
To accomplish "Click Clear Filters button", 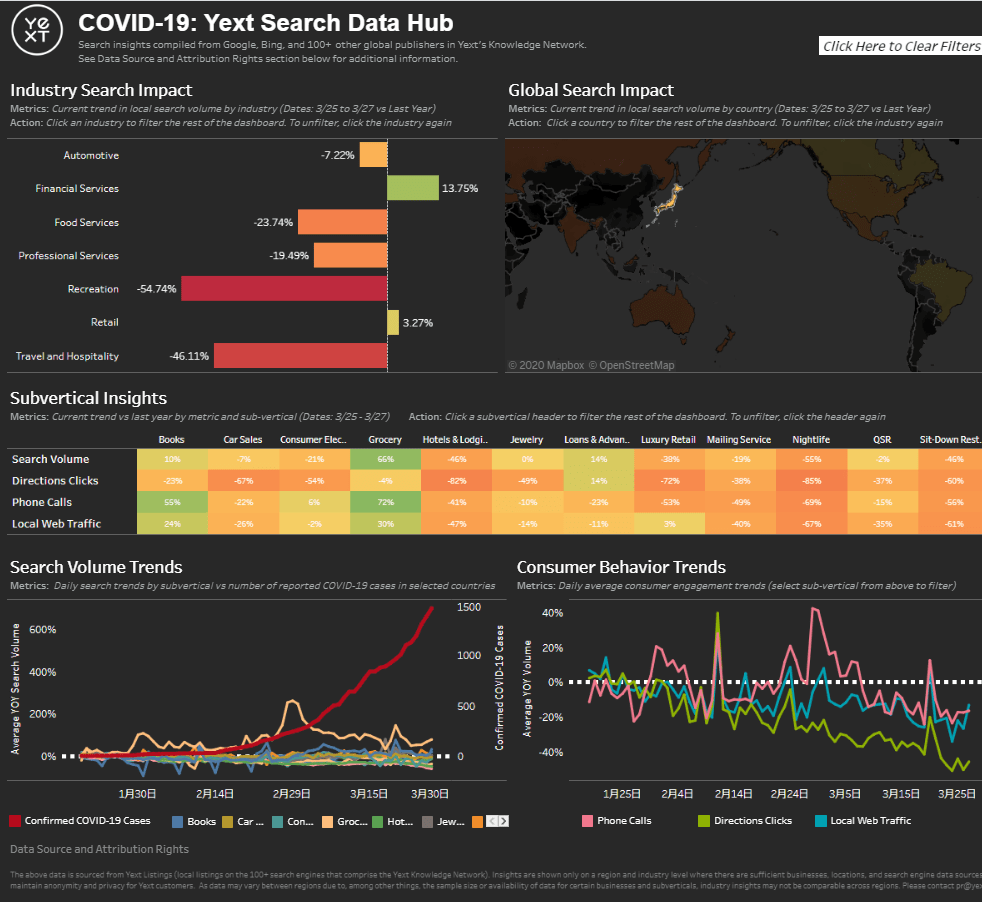I will pyautogui.click(x=900, y=46).
